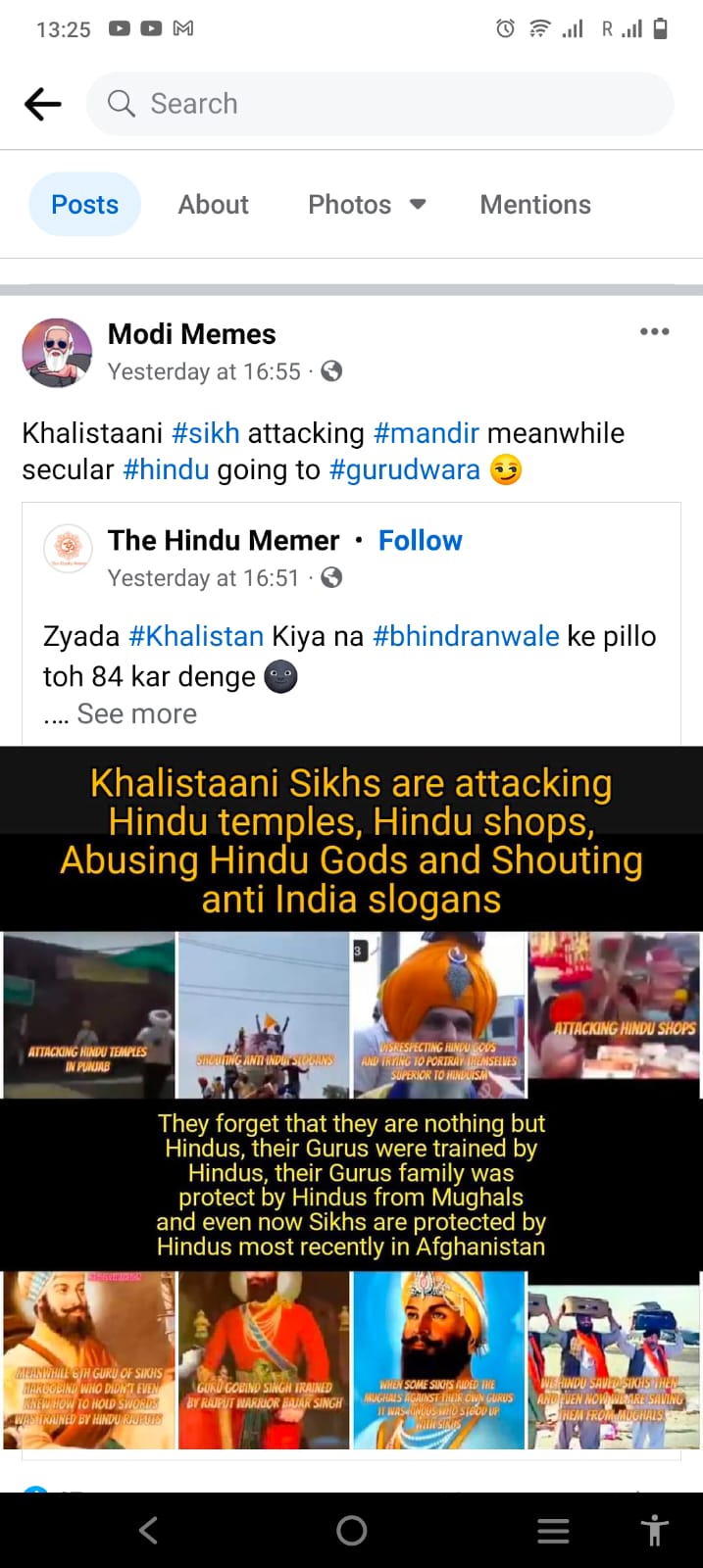
Task: Open the three-dot post options menu
Action: [x=654, y=331]
